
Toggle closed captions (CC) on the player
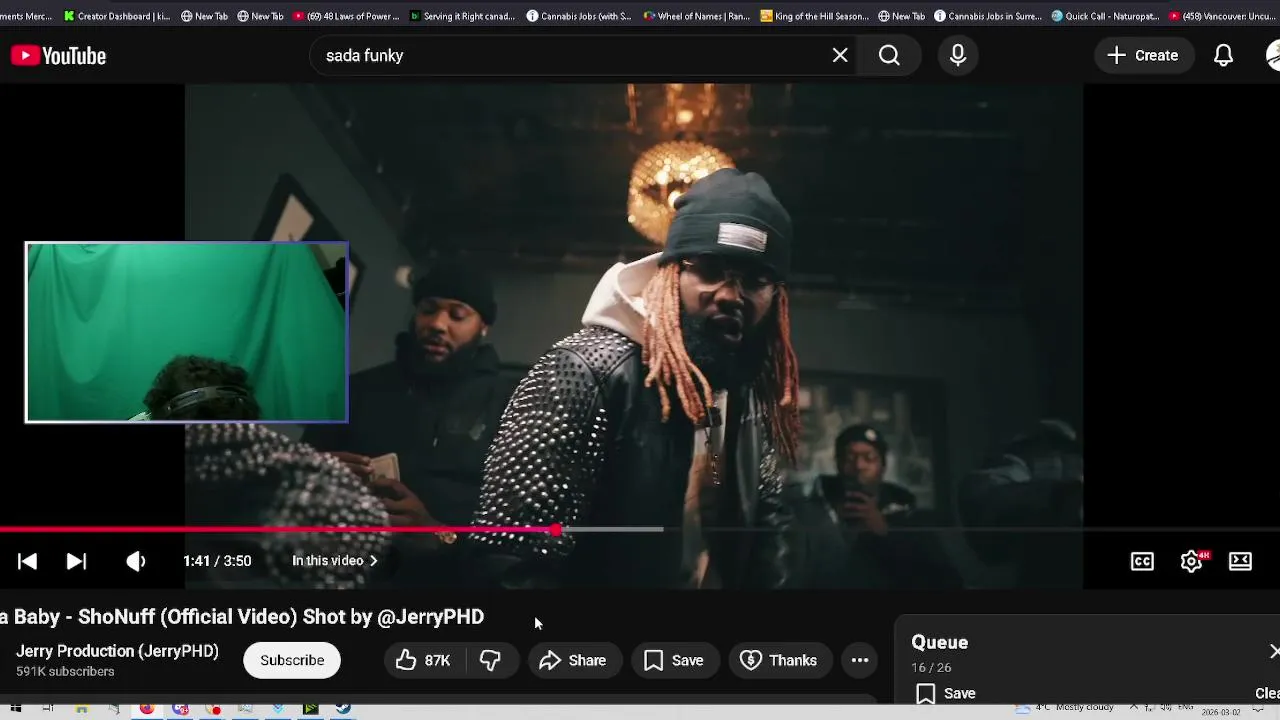(1142, 561)
